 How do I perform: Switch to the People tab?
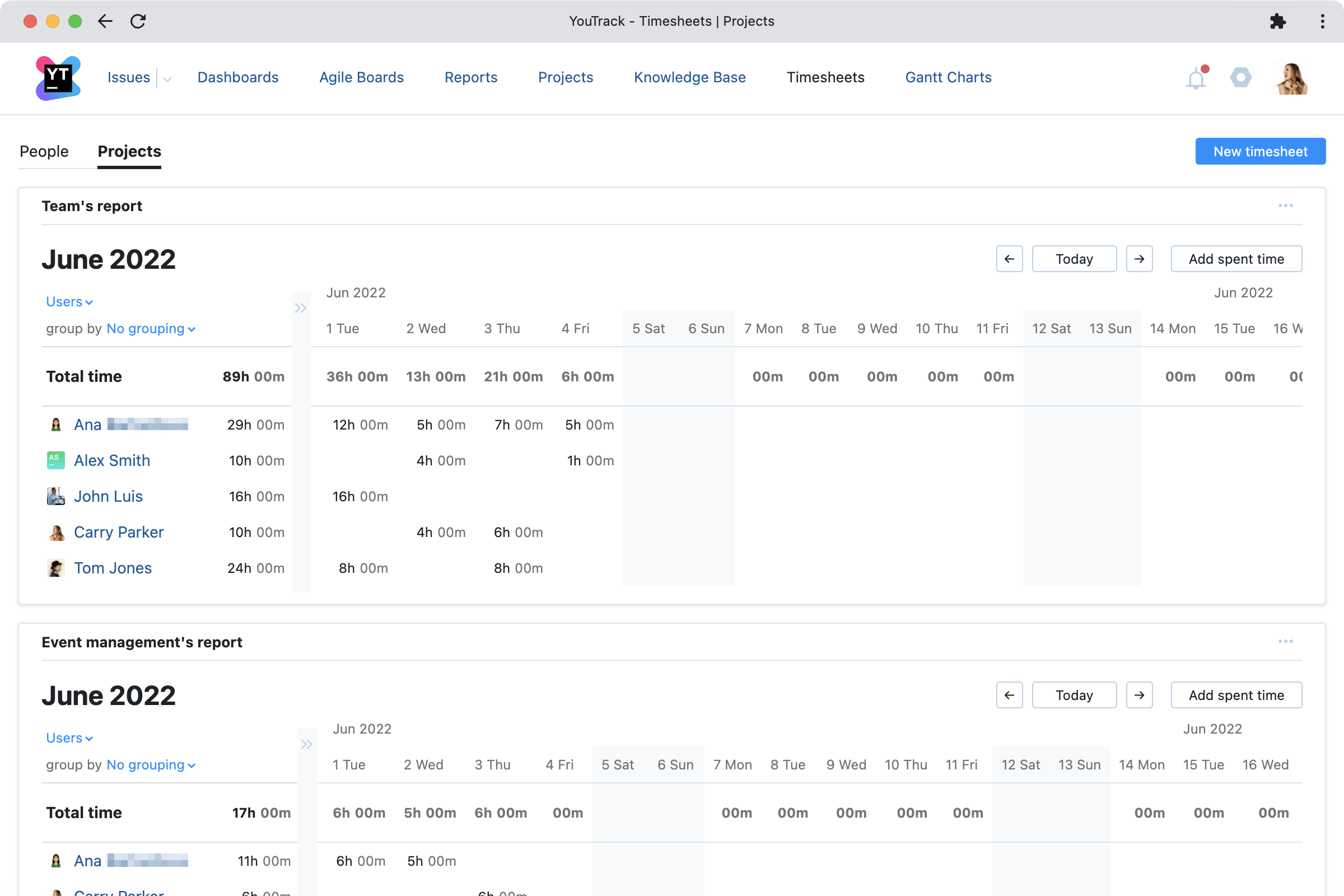[44, 151]
